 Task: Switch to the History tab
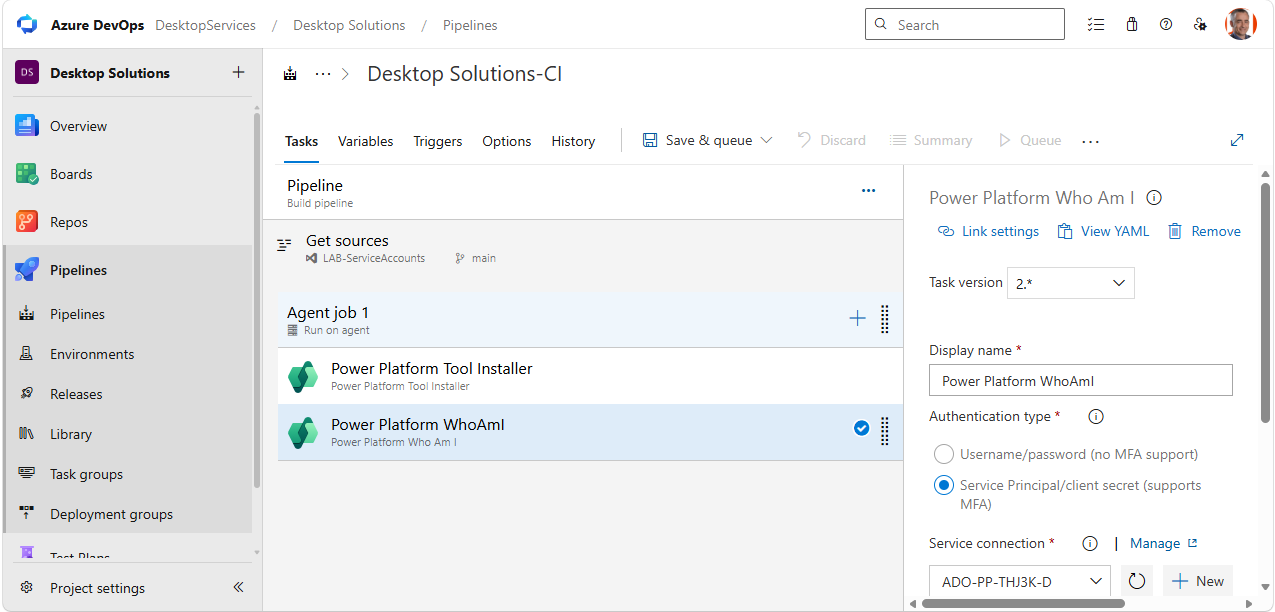pyautogui.click(x=573, y=141)
